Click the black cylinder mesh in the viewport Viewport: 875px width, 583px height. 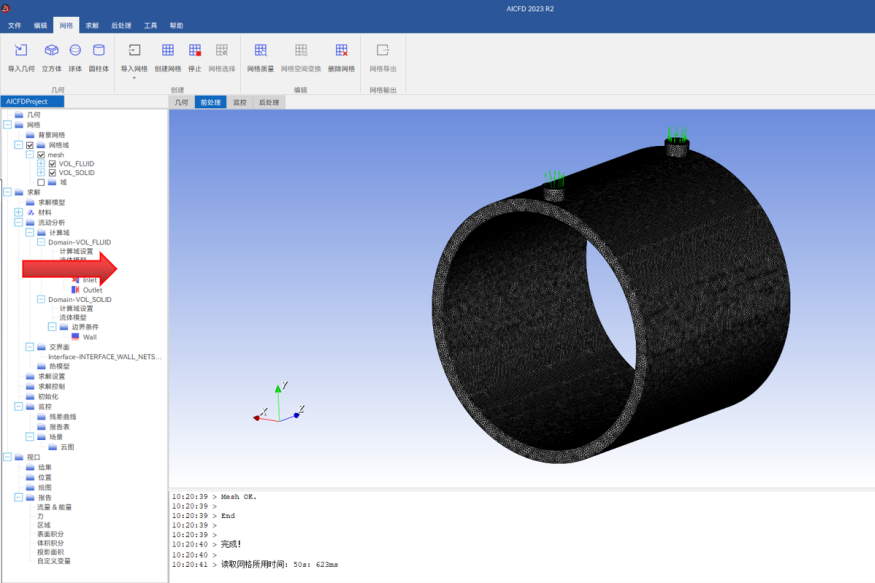[611, 301]
